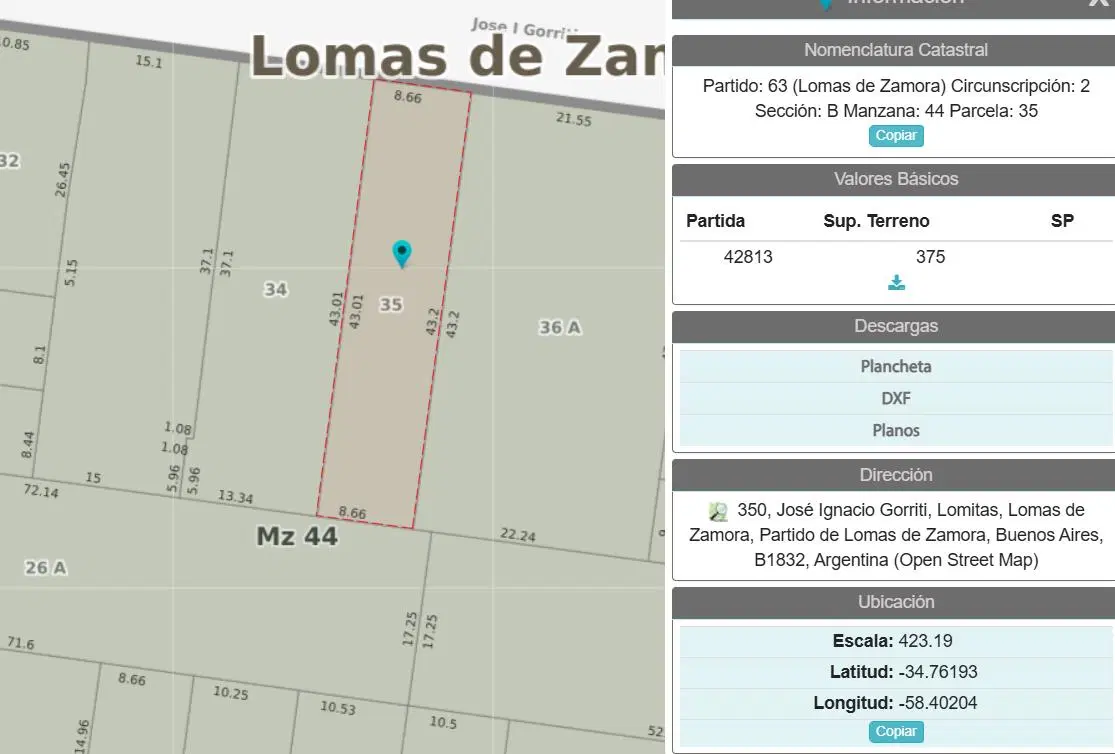
Task: Open the DXF download
Action: click(x=896, y=398)
